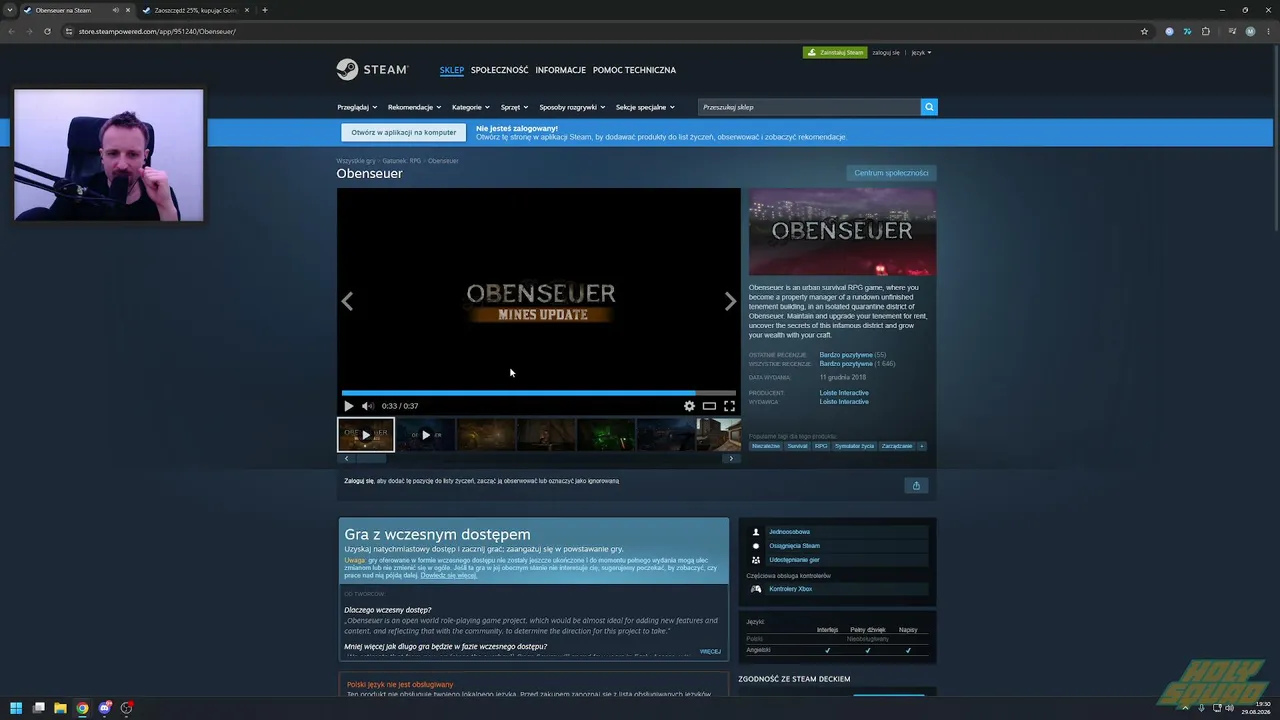Click the Kontrolery Xbox link
Screen dimensions: 1280x720
pyautogui.click(x=790, y=589)
